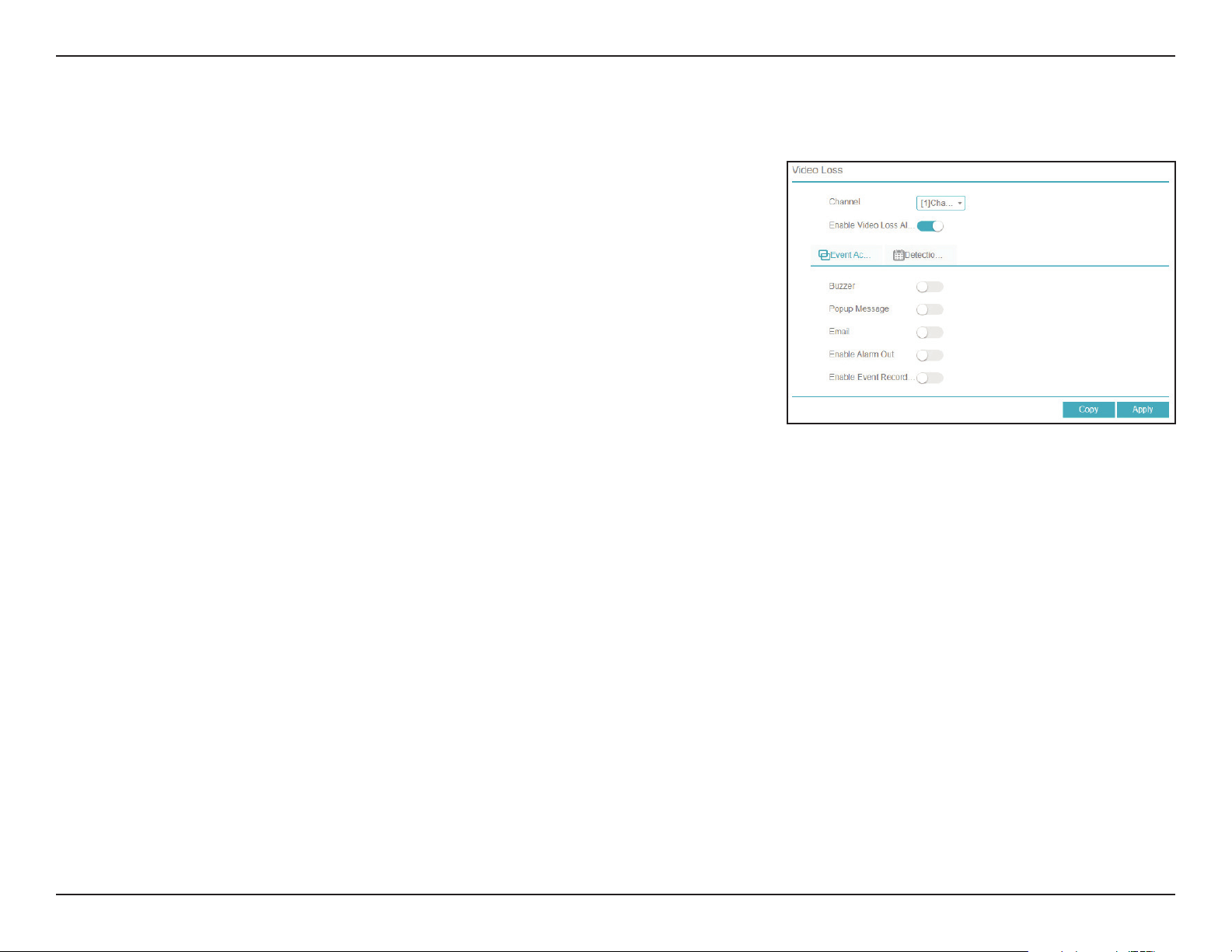Viewport: 1232px width, 952px height.
Task: Toggle the Email notification switch
Action: [930, 333]
